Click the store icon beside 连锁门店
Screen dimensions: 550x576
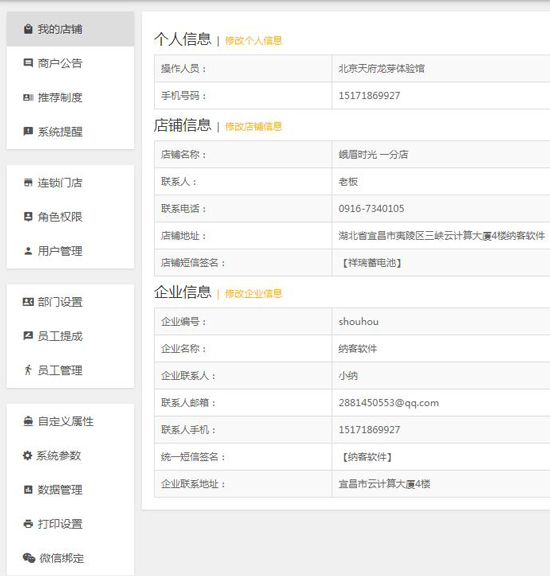coord(28,183)
